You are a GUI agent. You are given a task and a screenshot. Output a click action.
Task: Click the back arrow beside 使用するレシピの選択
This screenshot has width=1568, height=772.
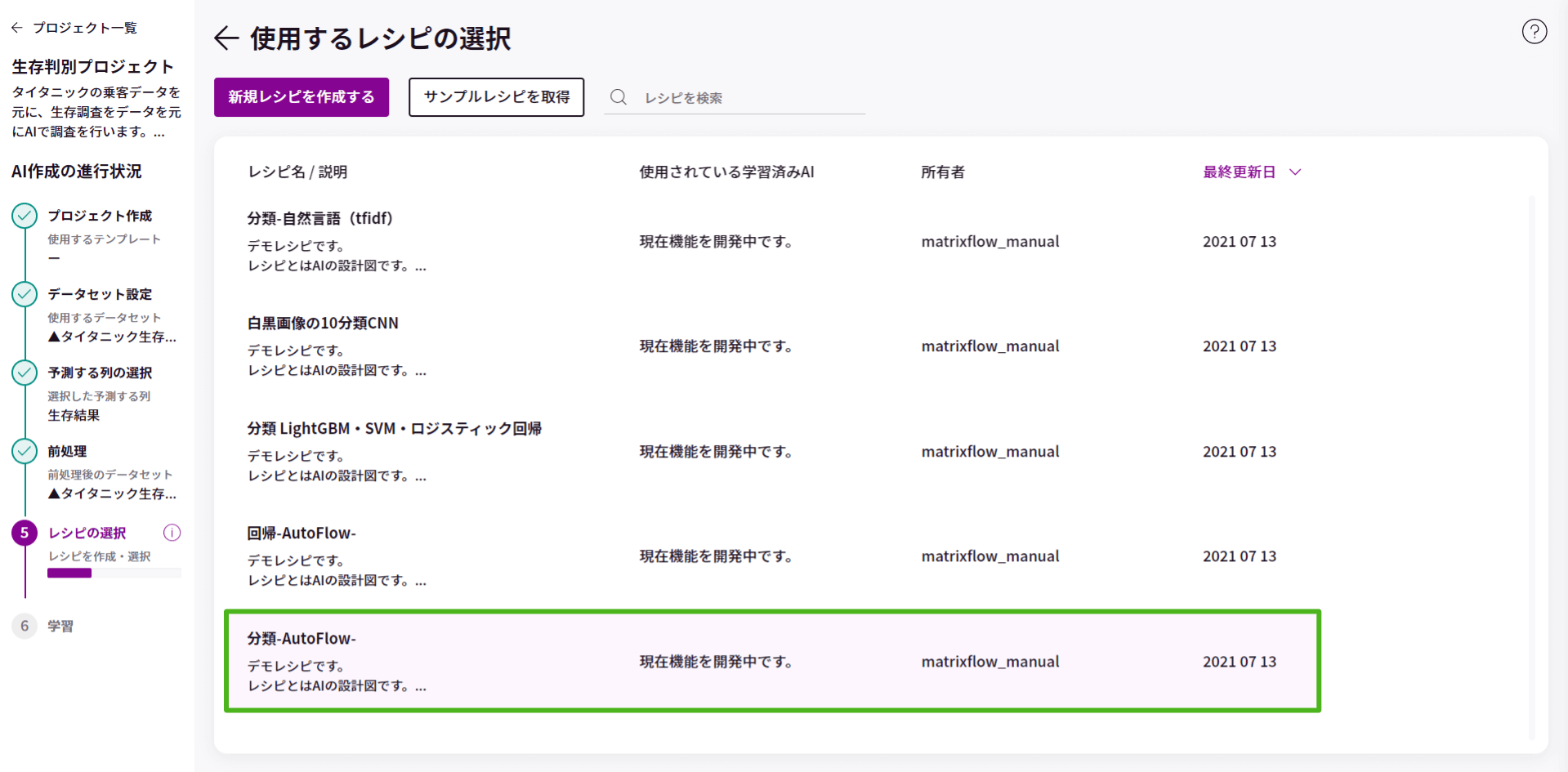coord(226,38)
